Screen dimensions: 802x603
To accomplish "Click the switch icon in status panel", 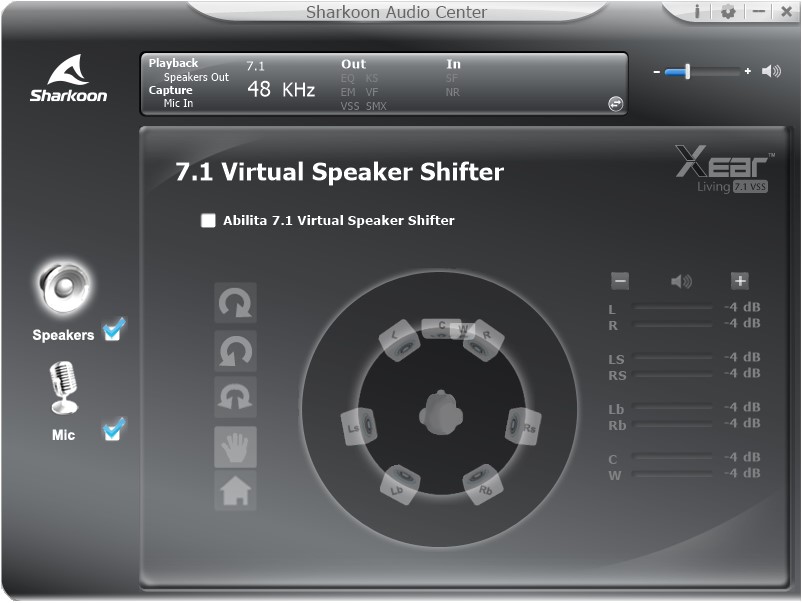I will (615, 104).
